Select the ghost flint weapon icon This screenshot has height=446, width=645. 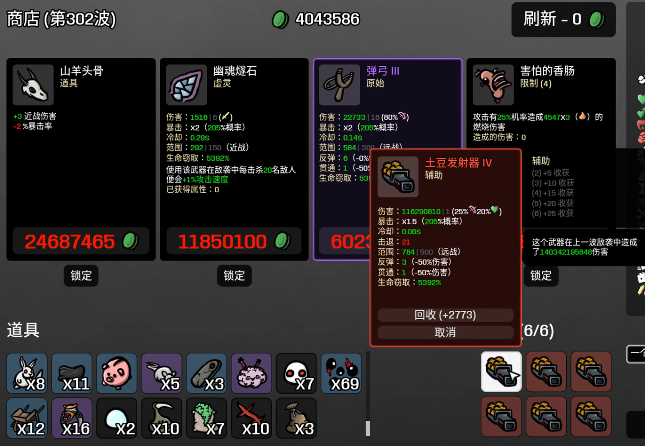186,85
